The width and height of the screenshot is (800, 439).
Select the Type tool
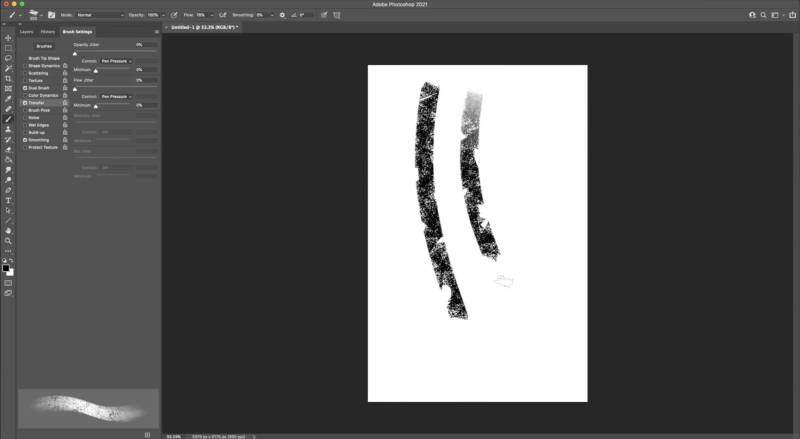tap(8, 200)
